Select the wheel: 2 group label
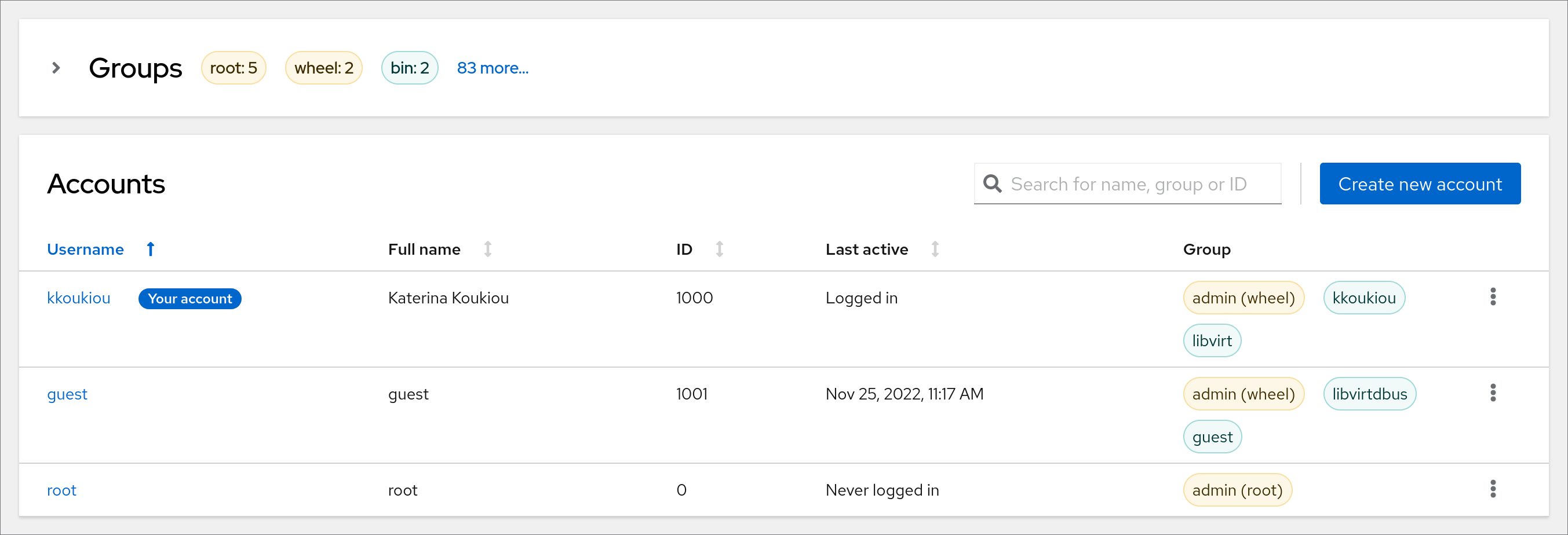This screenshot has width=1568, height=535. pos(323,68)
